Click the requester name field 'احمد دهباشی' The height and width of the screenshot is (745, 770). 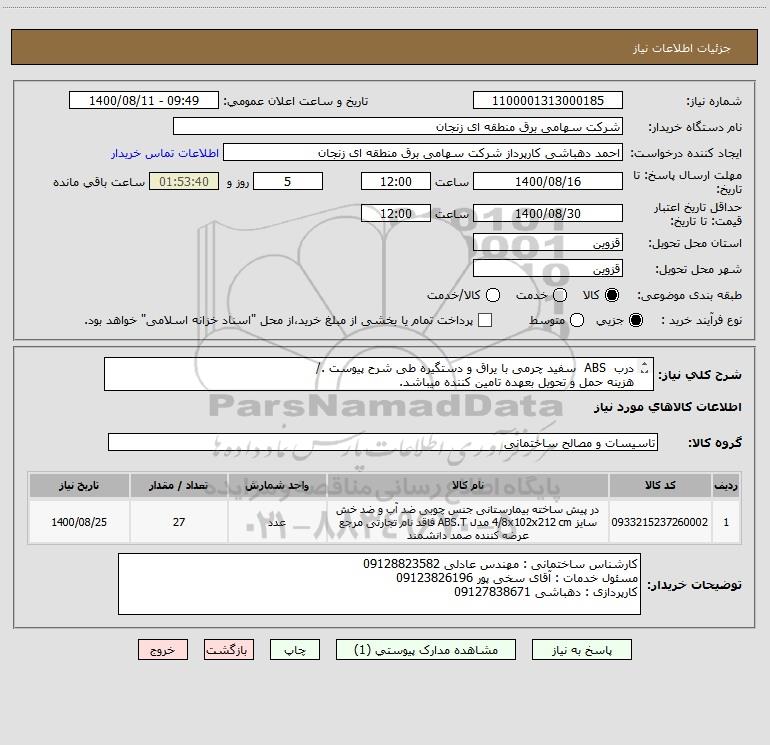423,153
